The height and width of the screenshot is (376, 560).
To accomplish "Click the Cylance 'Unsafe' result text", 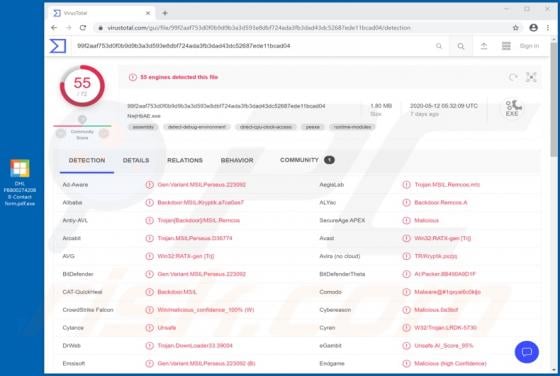I will click(166, 328).
